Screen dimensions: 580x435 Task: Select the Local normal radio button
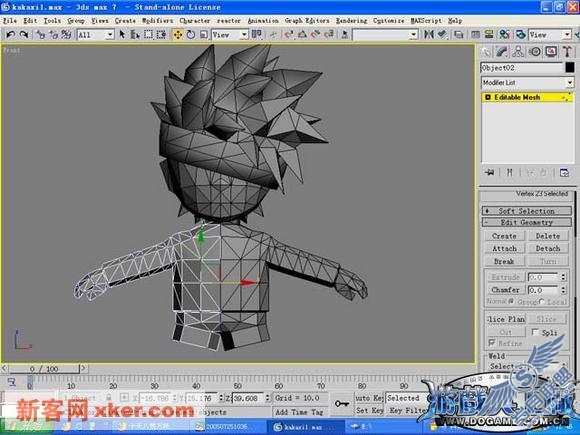pyautogui.click(x=542, y=301)
